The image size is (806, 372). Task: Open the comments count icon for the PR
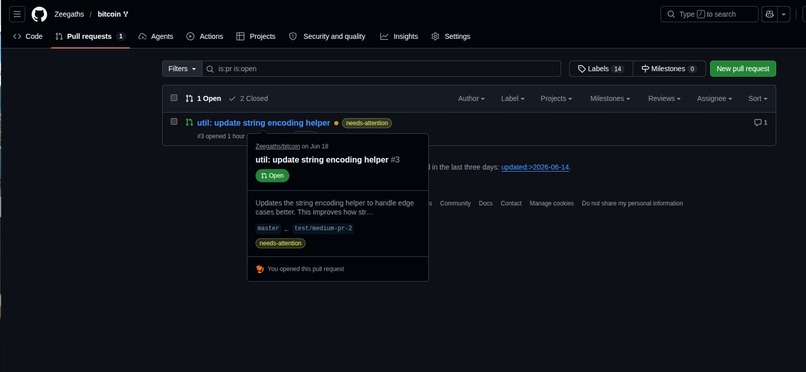point(760,122)
